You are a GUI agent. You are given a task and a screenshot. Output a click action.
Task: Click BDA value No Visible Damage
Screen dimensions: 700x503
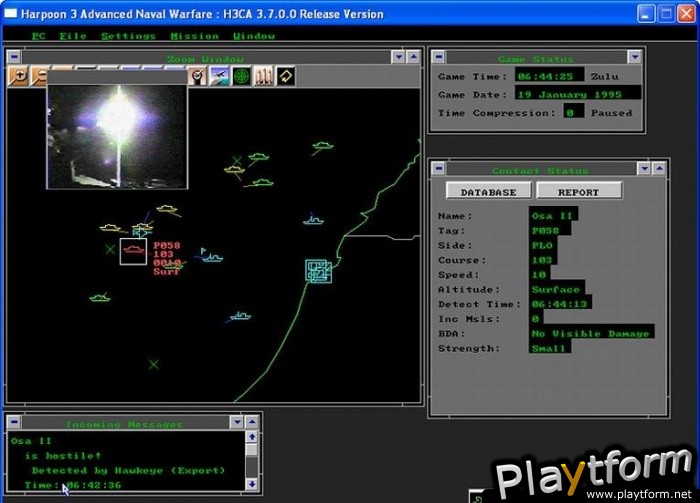click(x=592, y=333)
